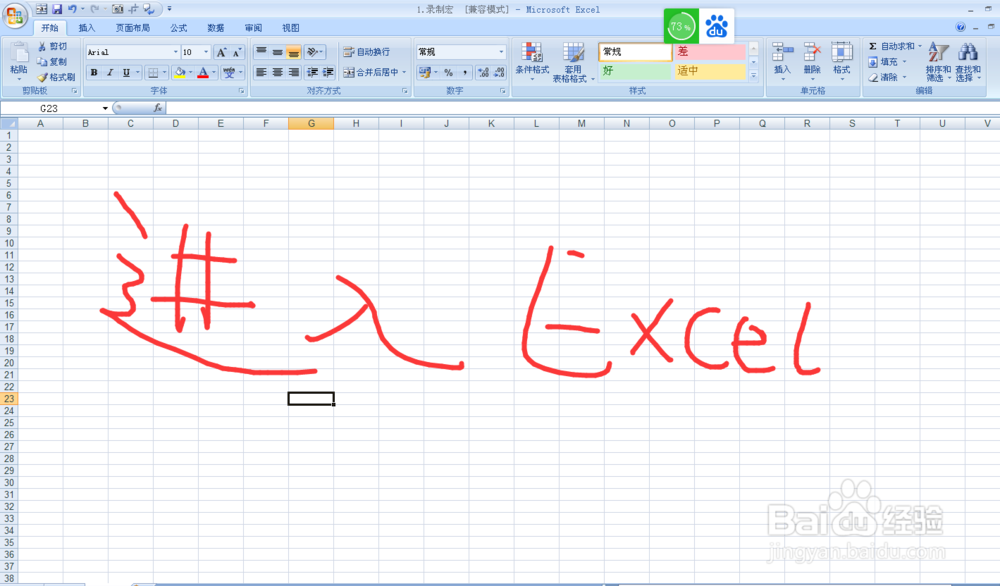Viewport: 1000px width, 586px height.
Task: Toggle bottom vertical alignment (highlighted)
Action: pos(293,52)
